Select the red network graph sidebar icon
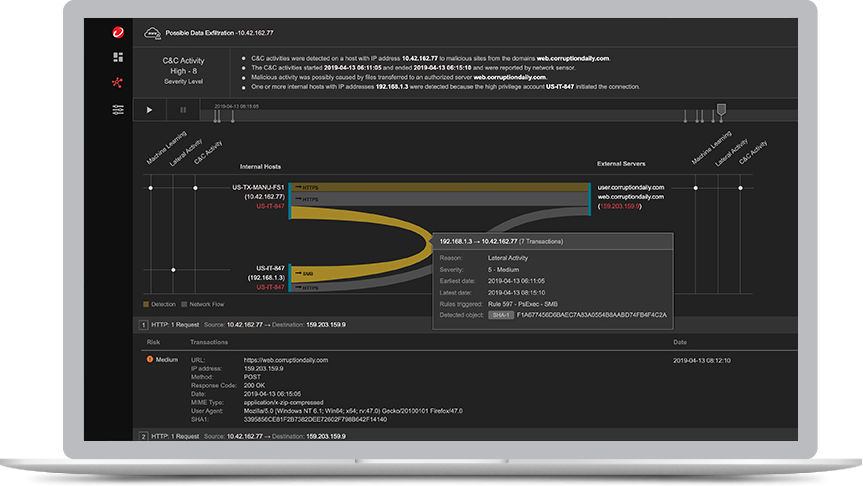 (118, 83)
